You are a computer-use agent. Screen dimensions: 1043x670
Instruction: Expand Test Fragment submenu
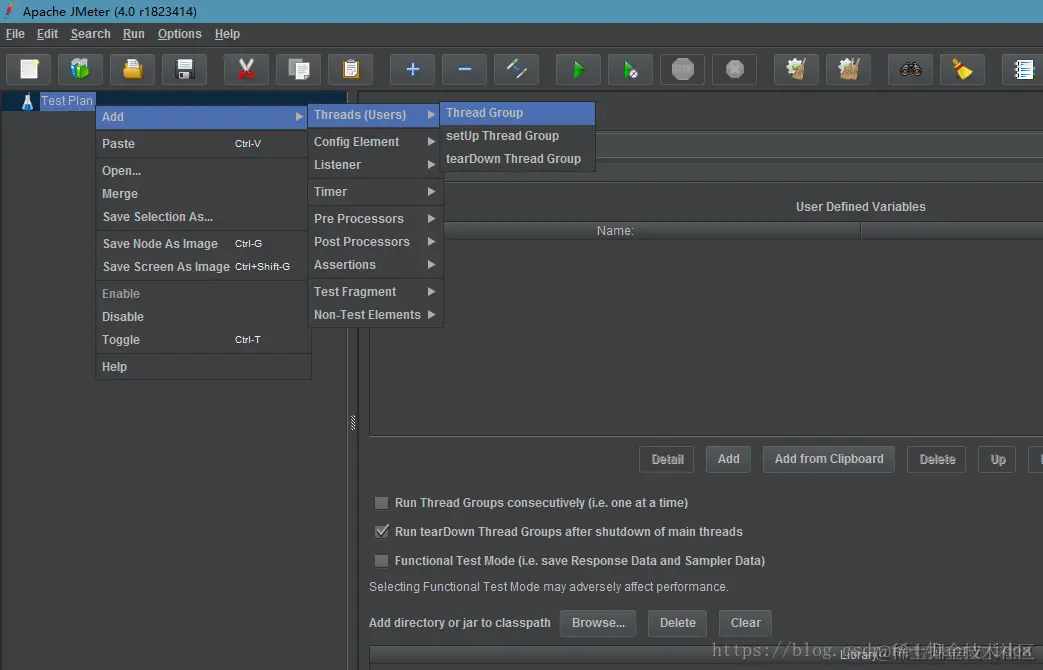374,292
